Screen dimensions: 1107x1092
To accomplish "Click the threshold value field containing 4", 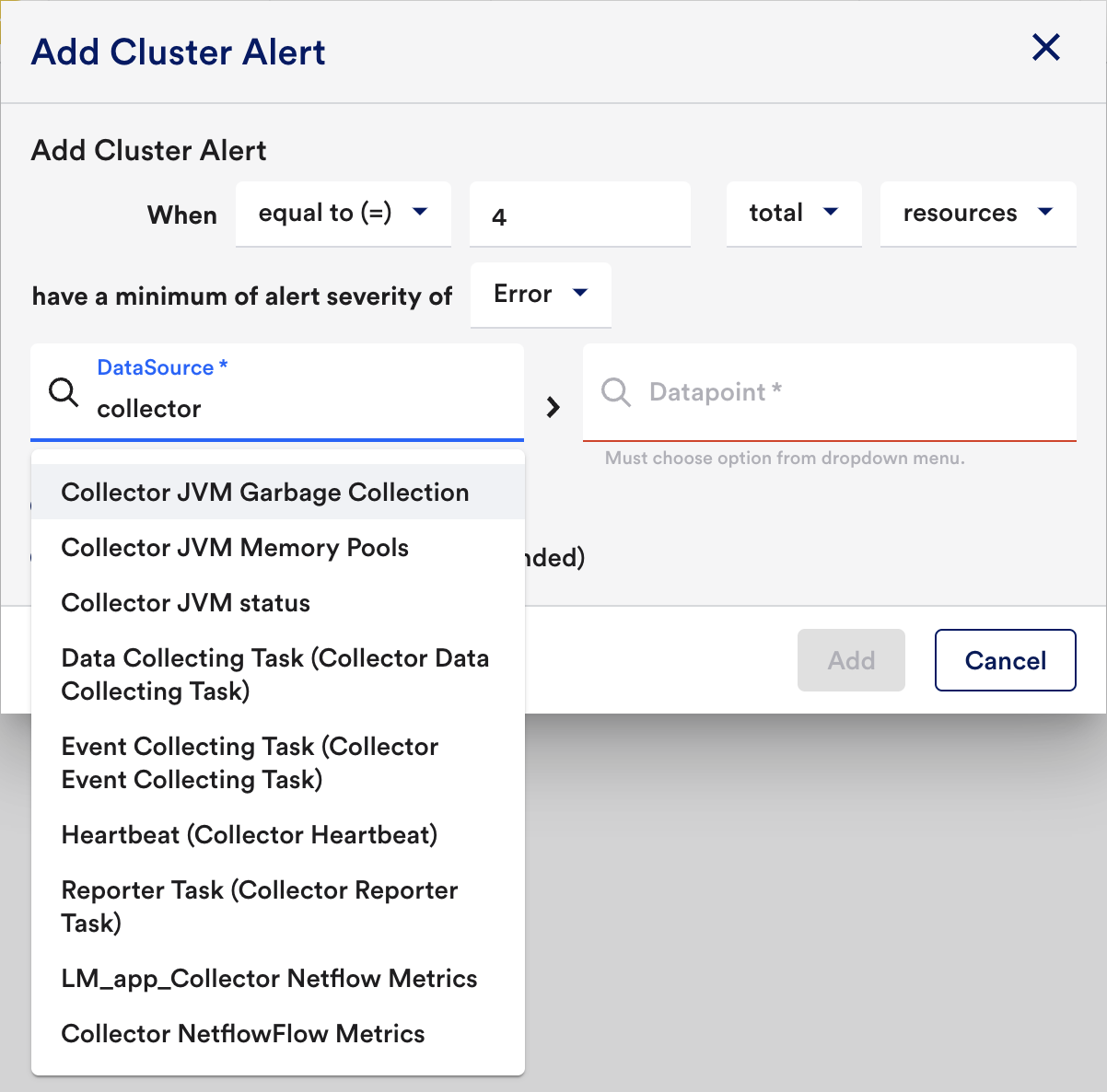I will pos(579,216).
